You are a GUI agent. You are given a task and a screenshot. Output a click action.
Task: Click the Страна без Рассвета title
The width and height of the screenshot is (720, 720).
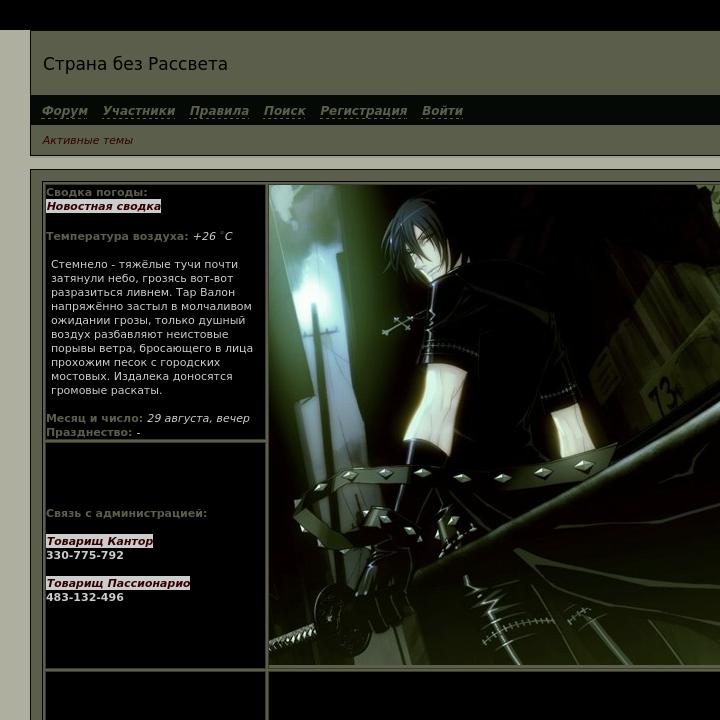135,64
